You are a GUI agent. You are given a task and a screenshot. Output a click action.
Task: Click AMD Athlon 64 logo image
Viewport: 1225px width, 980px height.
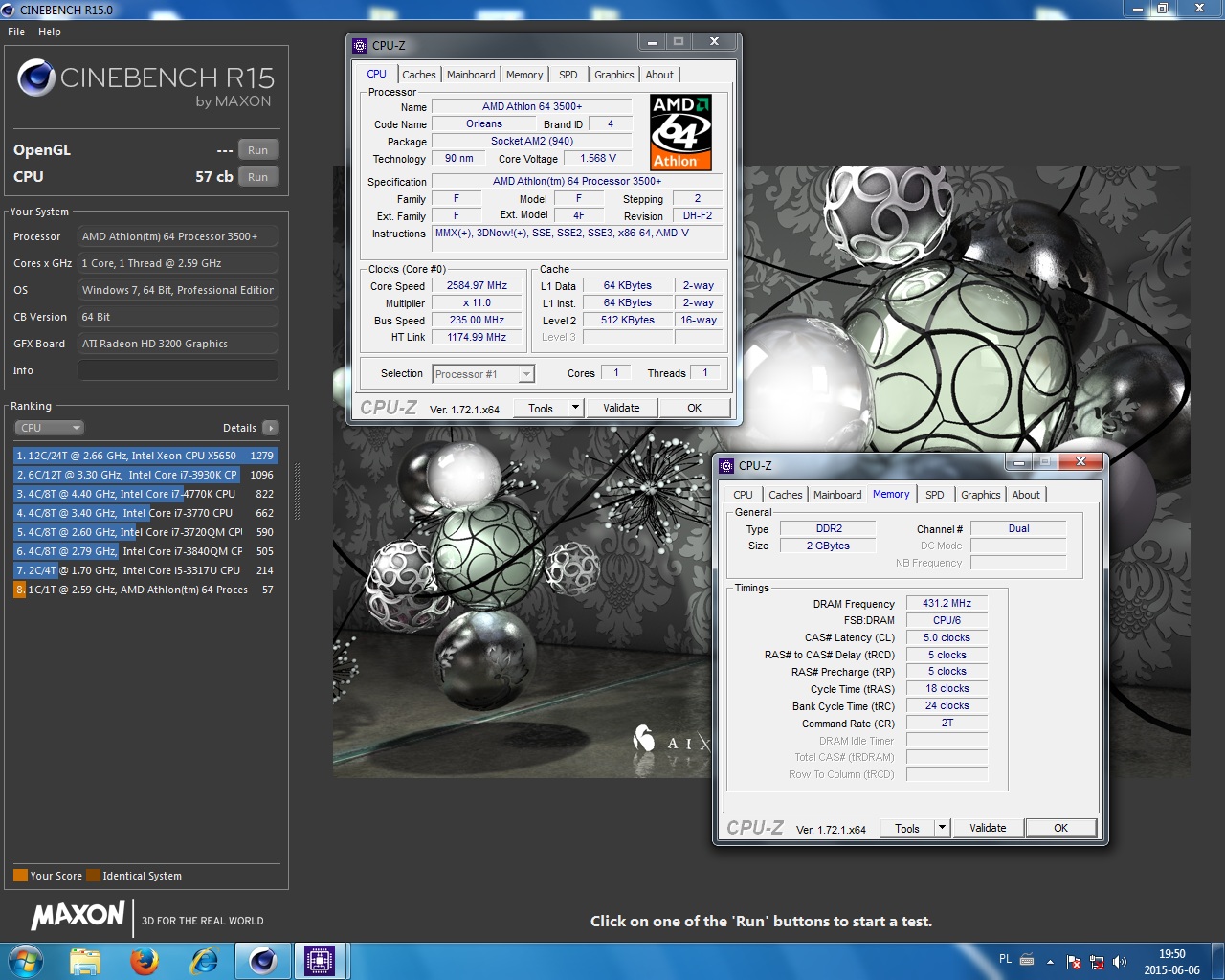point(680,132)
